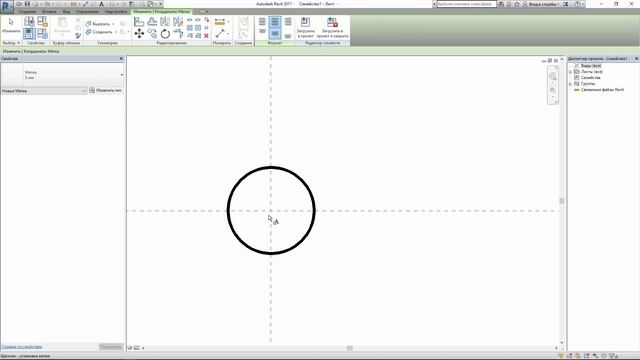The width and height of the screenshot is (640, 360).
Task: Click the red Delete X icon
Action: pos(206,36)
